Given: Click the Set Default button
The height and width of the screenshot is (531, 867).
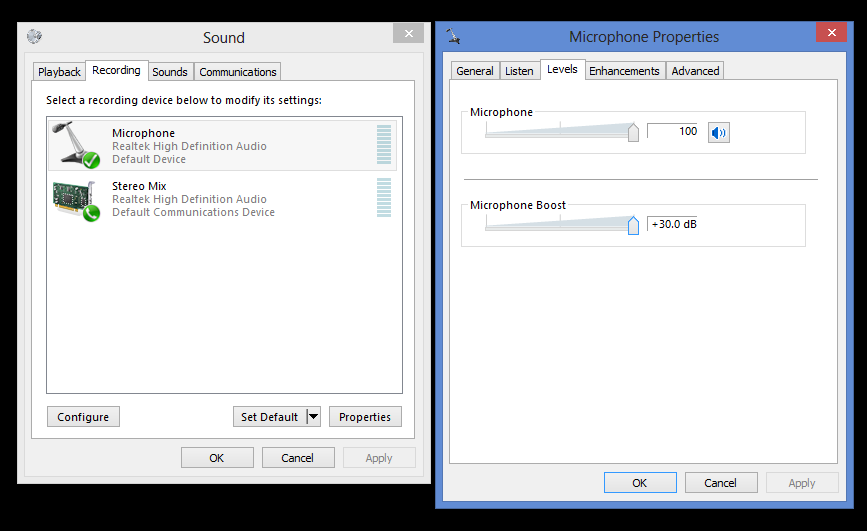Looking at the screenshot, I should [270, 417].
